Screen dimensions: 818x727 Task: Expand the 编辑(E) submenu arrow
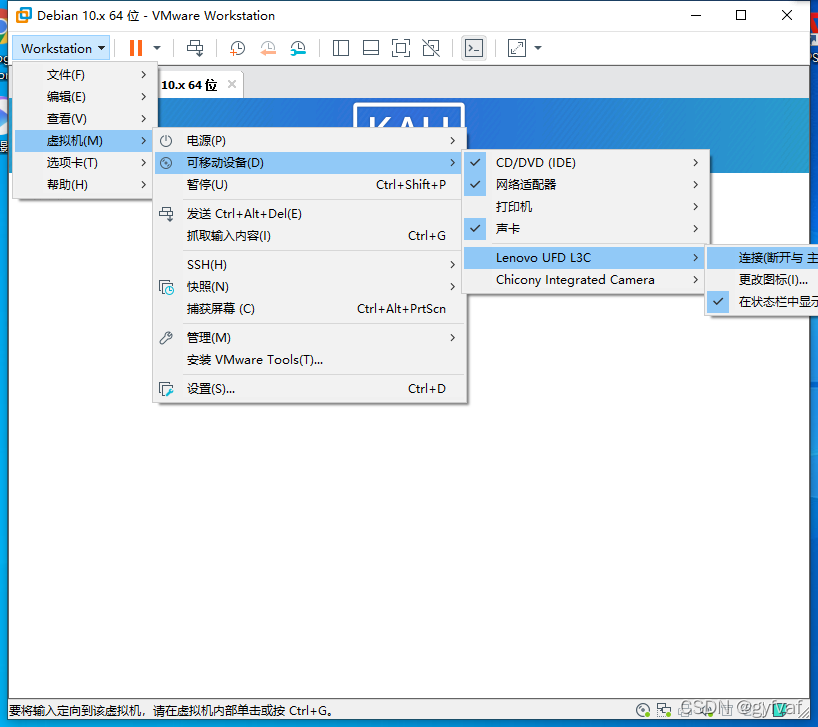[143, 96]
